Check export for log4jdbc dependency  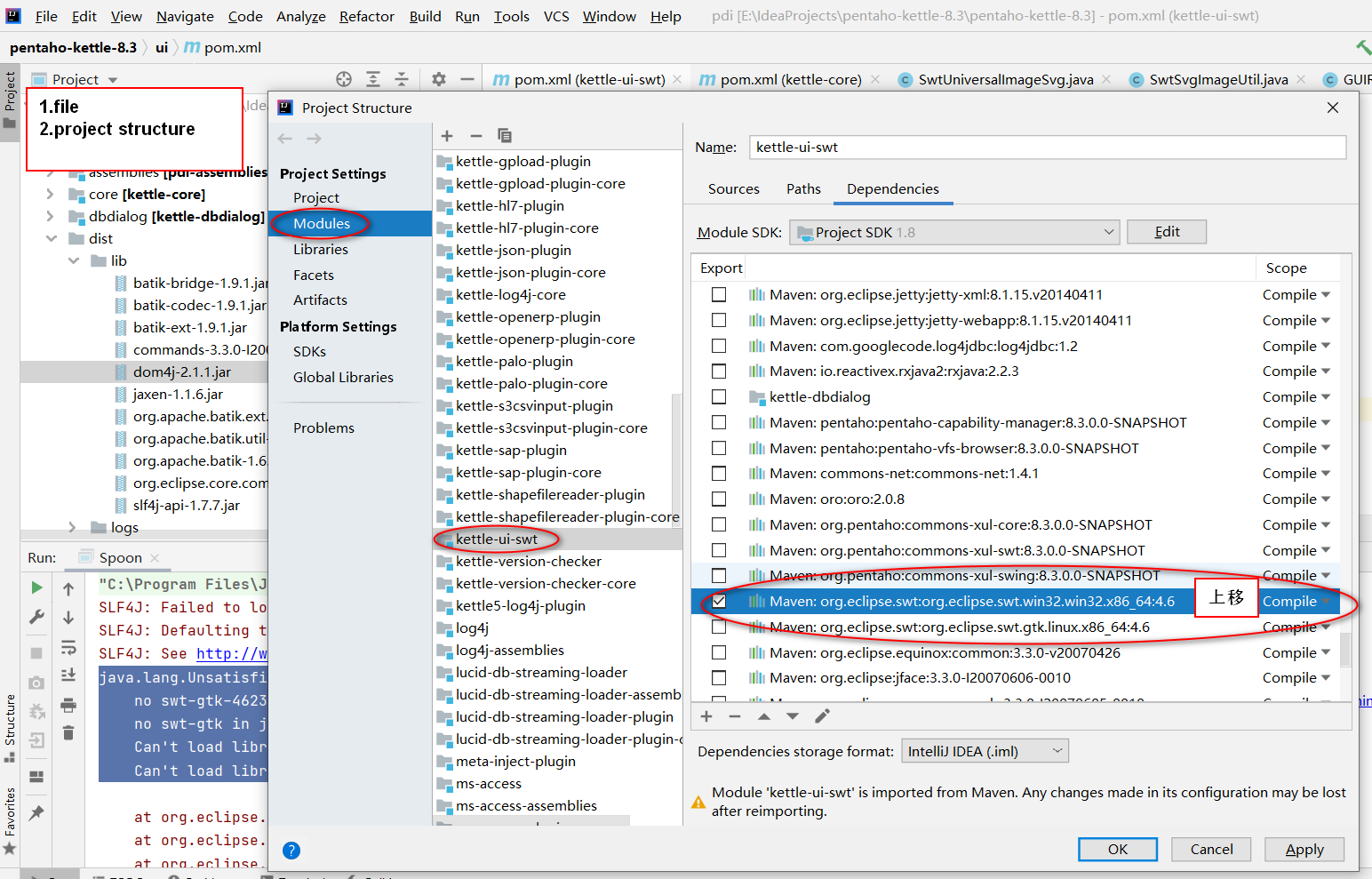719,346
